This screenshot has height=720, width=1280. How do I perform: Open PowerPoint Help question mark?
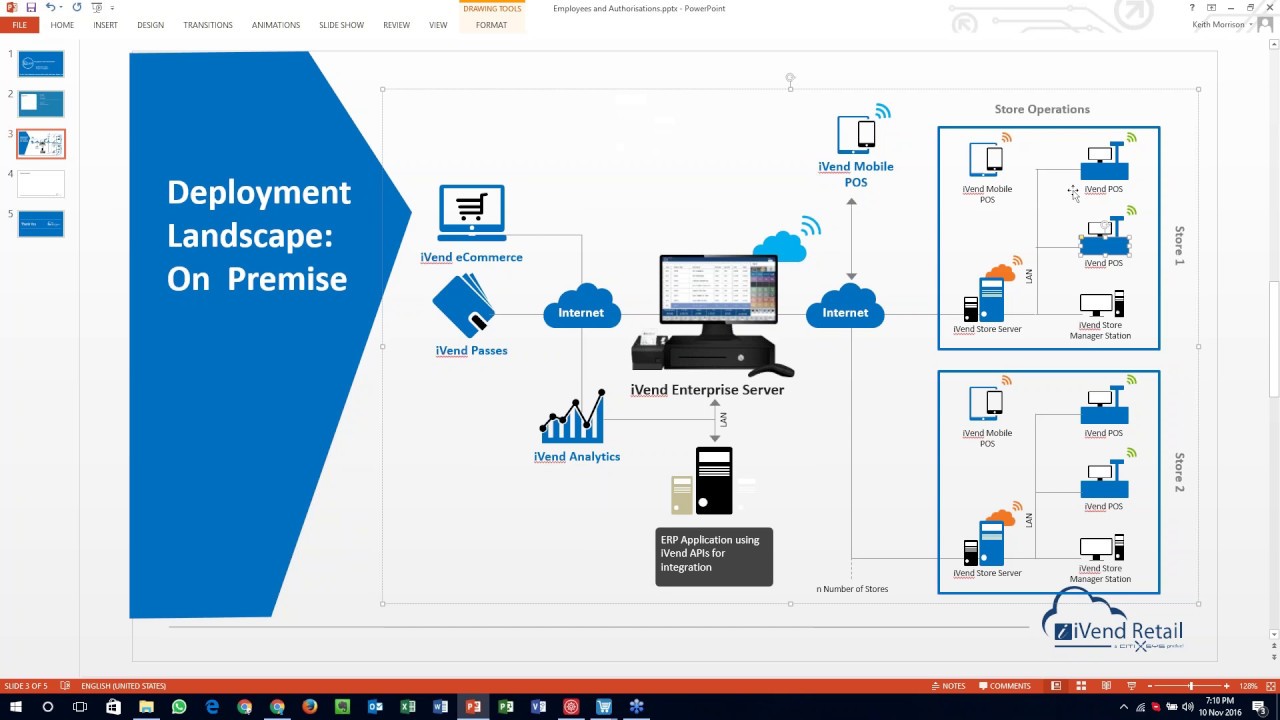coord(1192,8)
